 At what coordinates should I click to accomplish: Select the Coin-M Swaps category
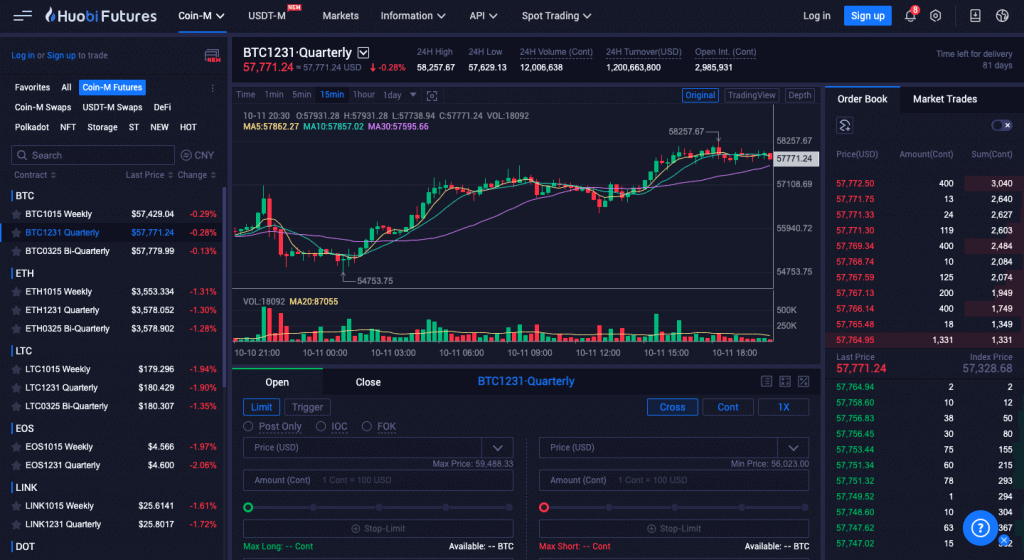click(42, 107)
